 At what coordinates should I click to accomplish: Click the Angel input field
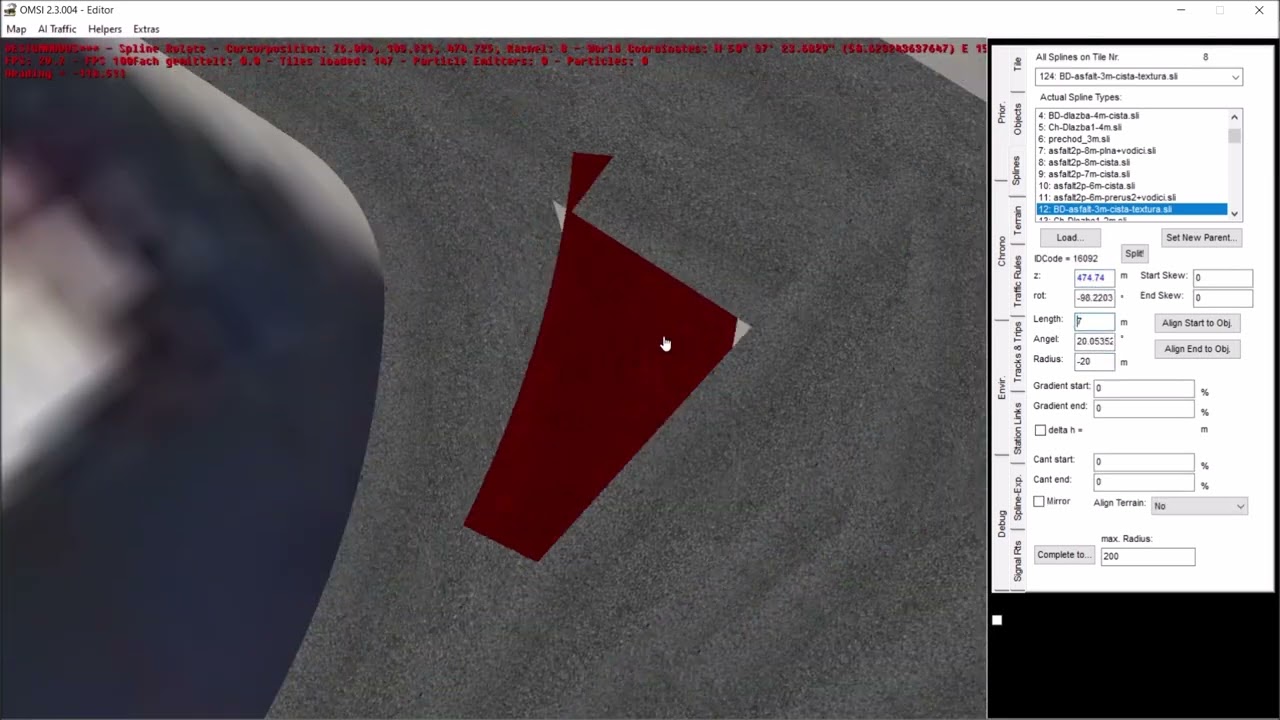coord(1094,341)
